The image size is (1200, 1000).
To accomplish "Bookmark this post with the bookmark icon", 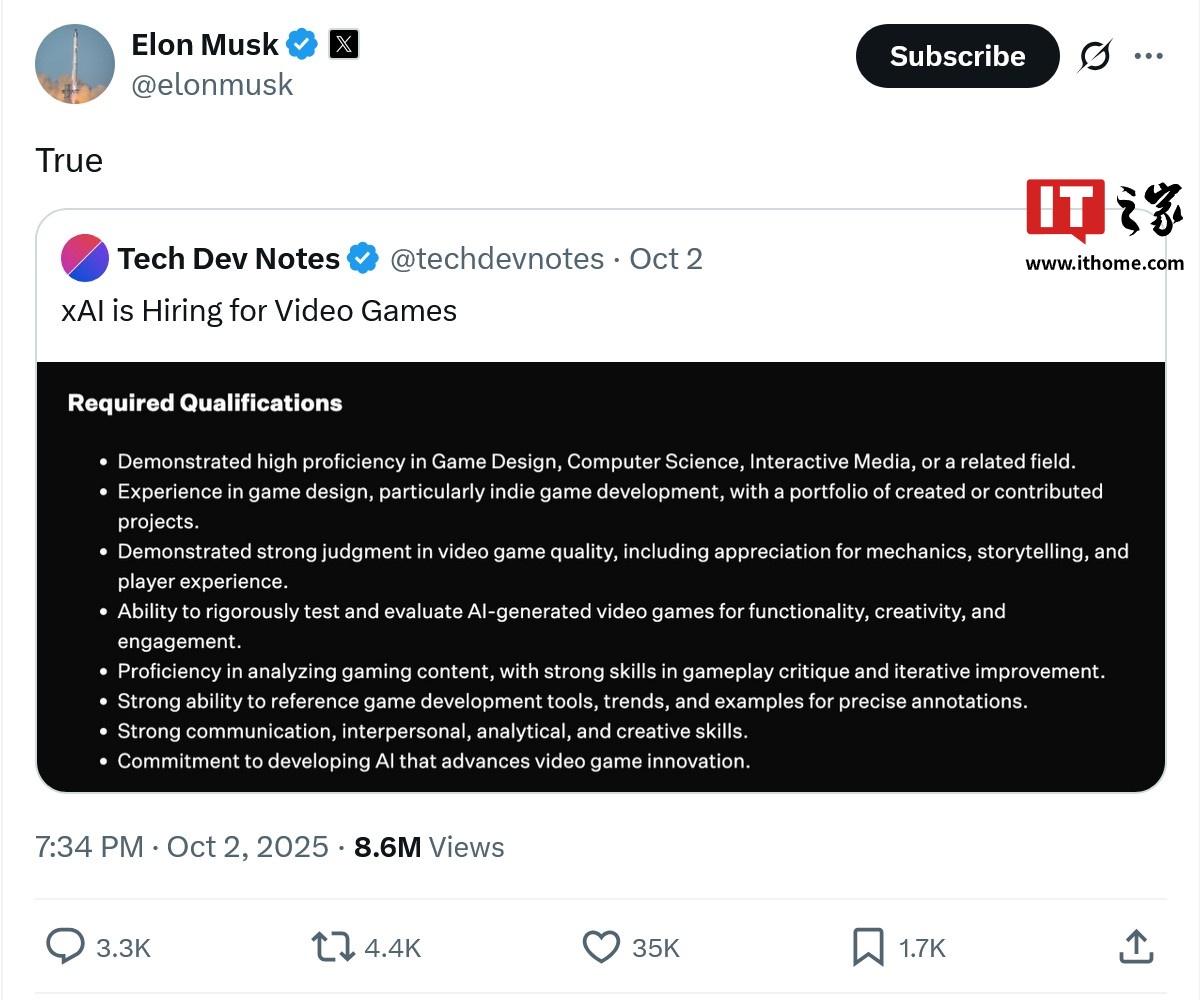I will [867, 946].
